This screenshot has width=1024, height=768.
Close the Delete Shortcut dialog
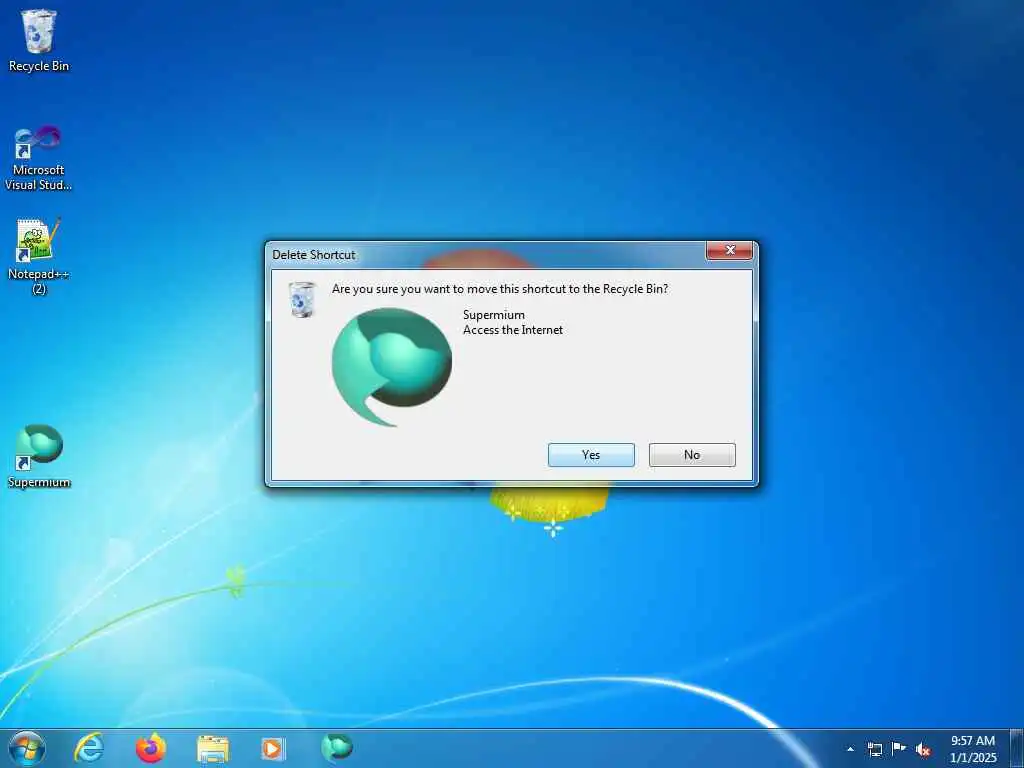tap(729, 251)
